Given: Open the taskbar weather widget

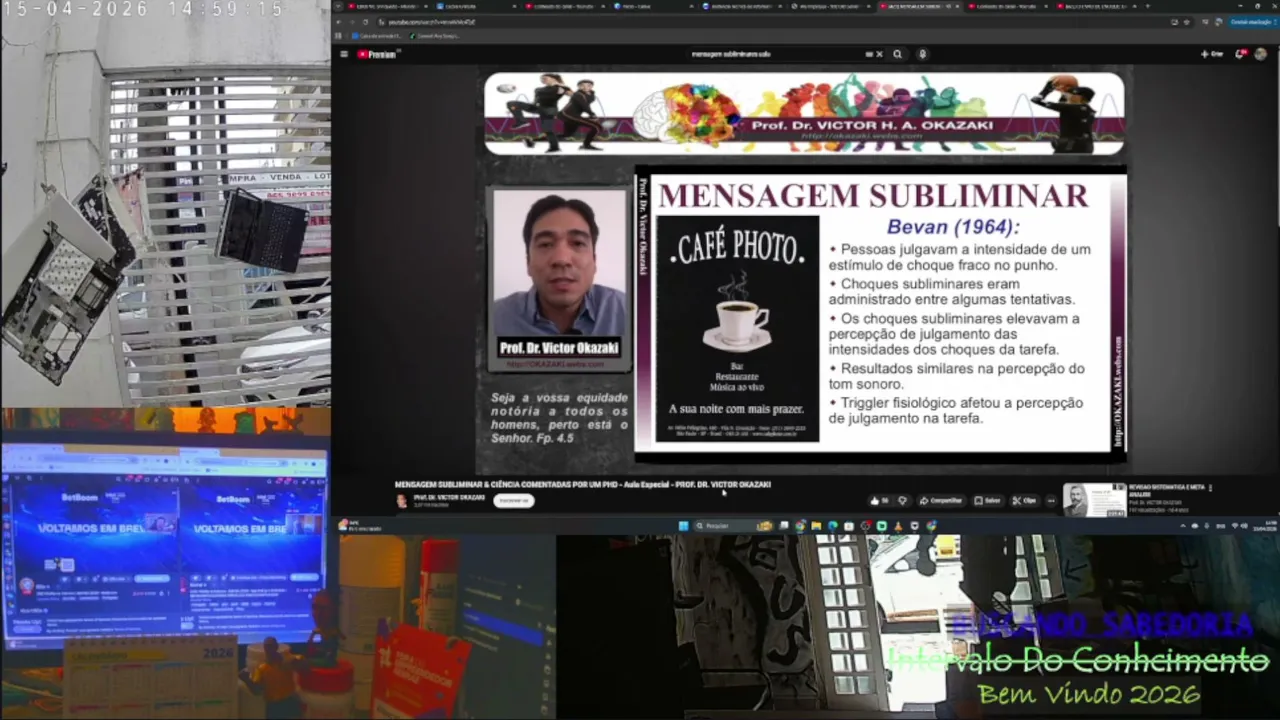Looking at the screenshot, I should click(x=362, y=525).
